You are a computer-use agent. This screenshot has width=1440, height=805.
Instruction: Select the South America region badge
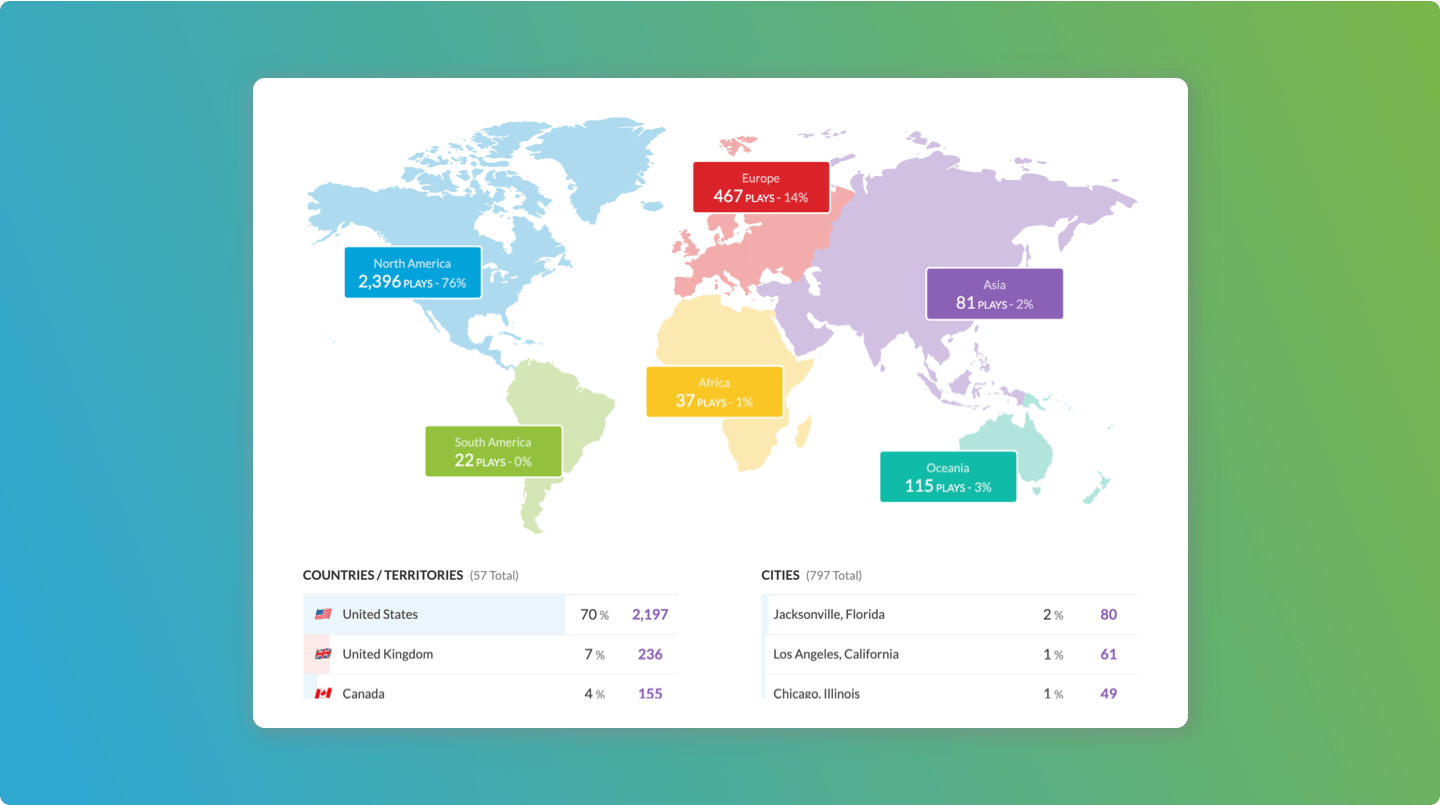click(x=493, y=450)
